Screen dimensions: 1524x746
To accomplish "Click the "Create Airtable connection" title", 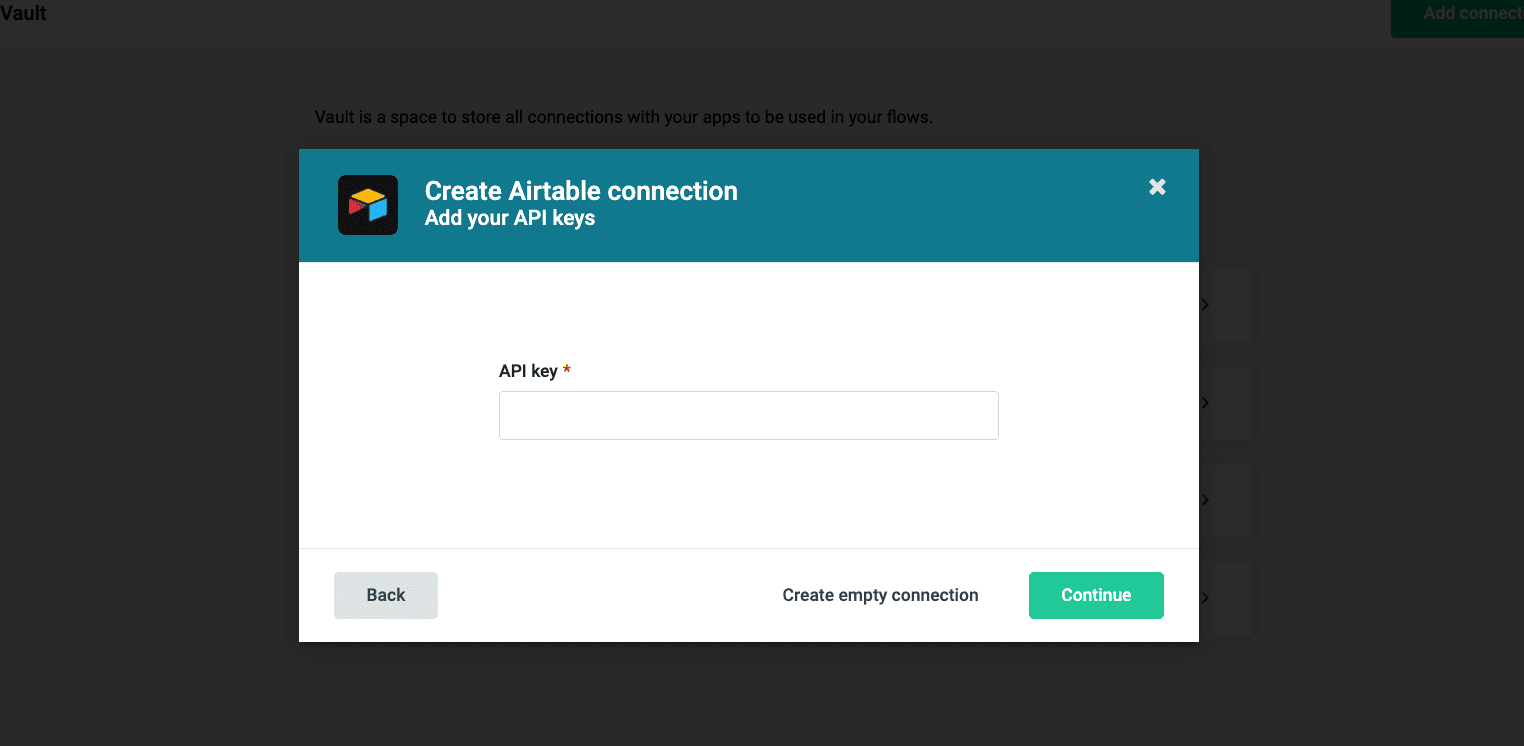I will (x=581, y=191).
